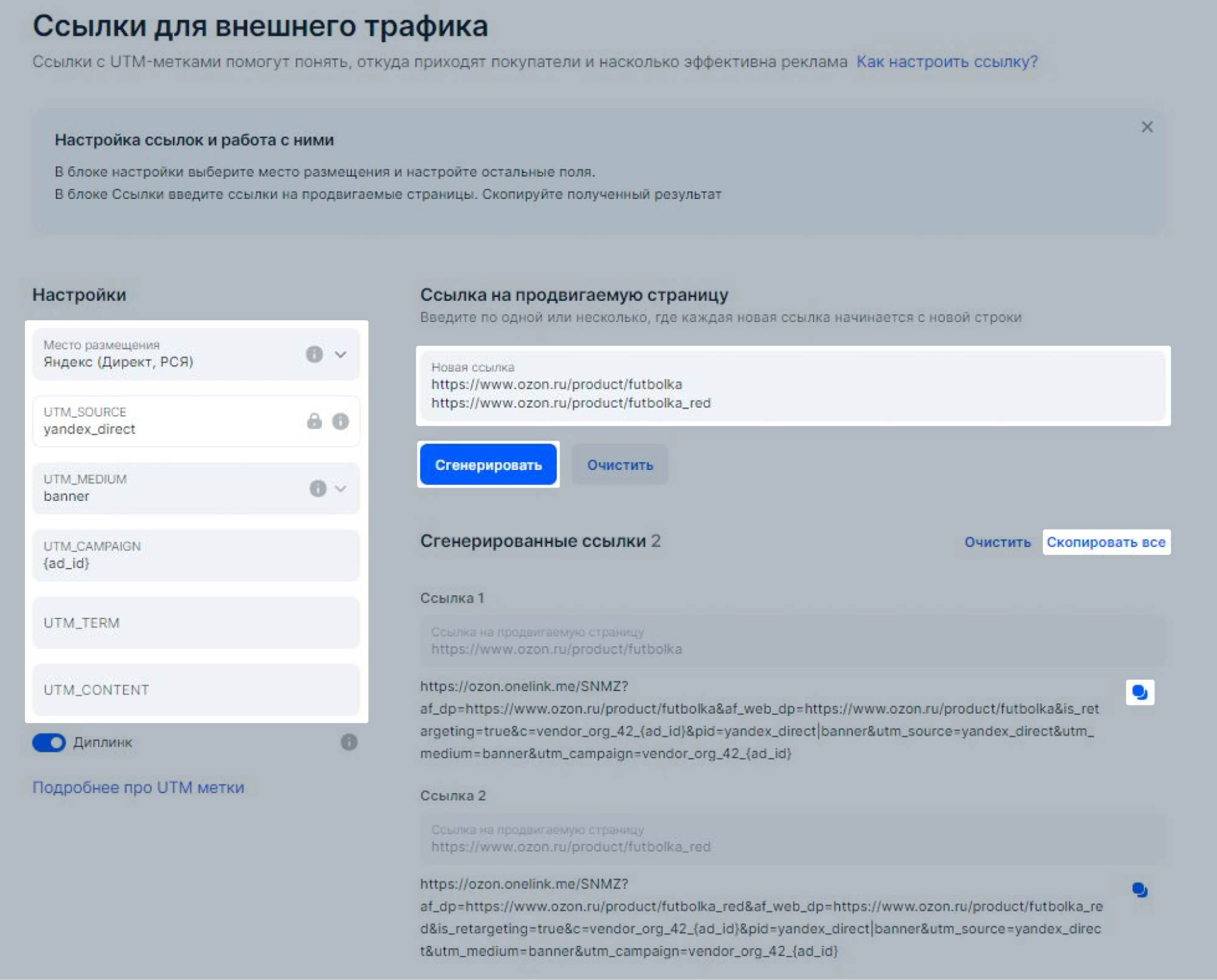Focus the UTM_CONTENT field
The image size is (1217, 980).
pos(196,689)
